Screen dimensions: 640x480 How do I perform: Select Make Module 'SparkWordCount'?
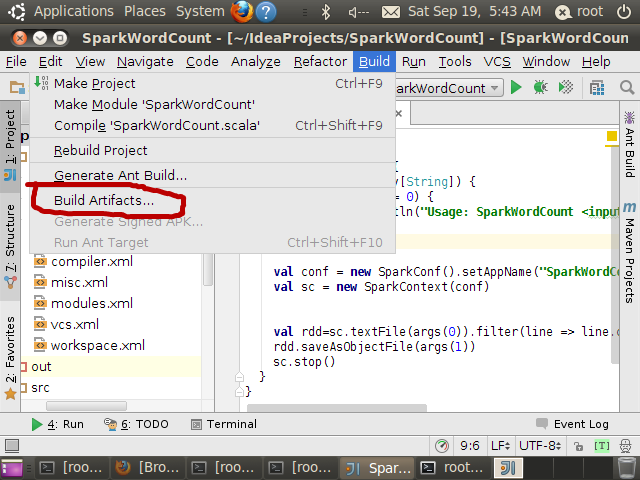(212, 104)
